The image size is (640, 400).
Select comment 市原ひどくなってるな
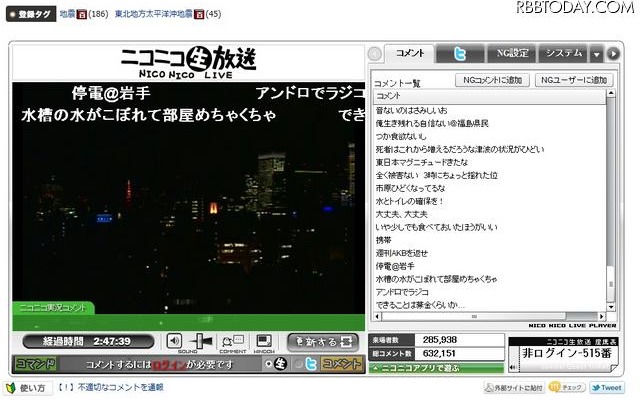[x=410, y=189]
